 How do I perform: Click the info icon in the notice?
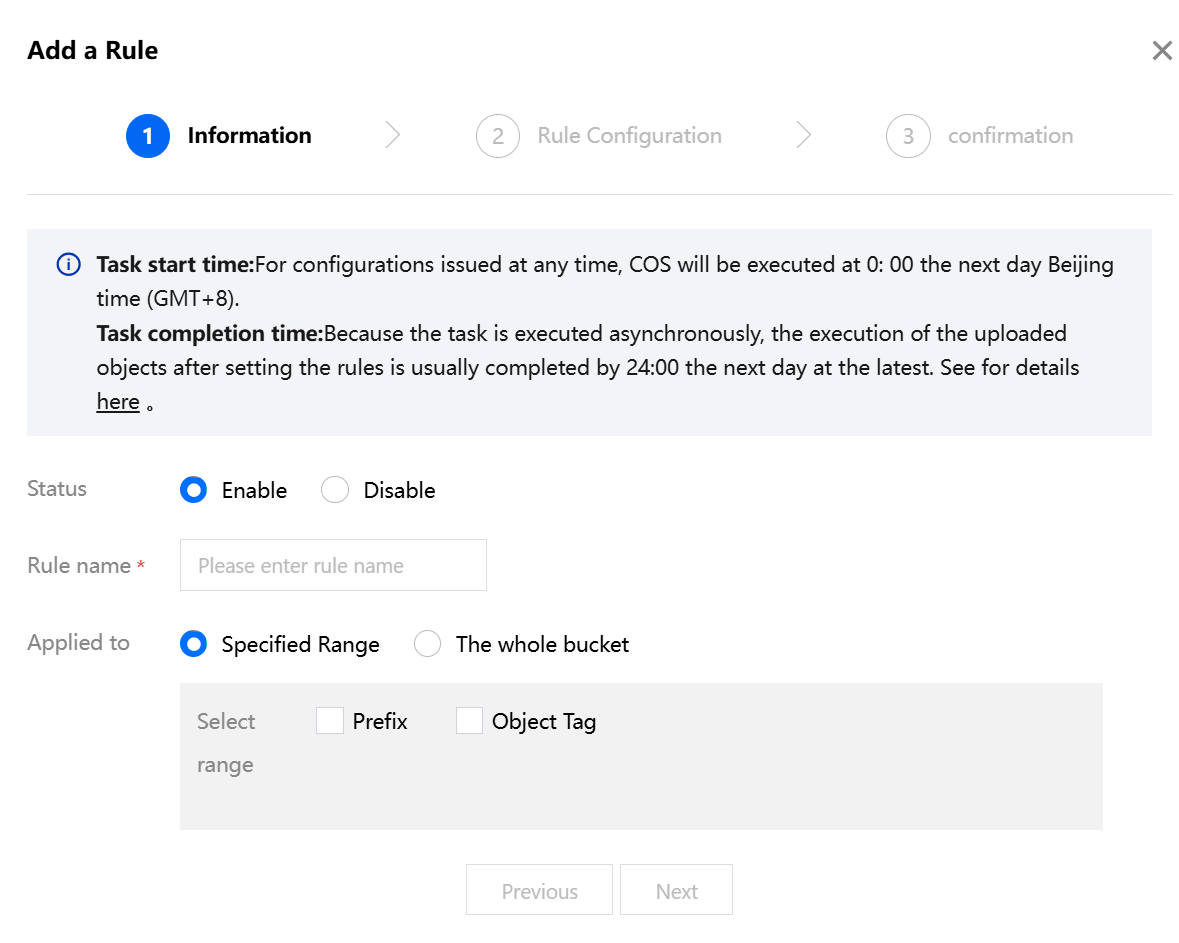coord(68,265)
